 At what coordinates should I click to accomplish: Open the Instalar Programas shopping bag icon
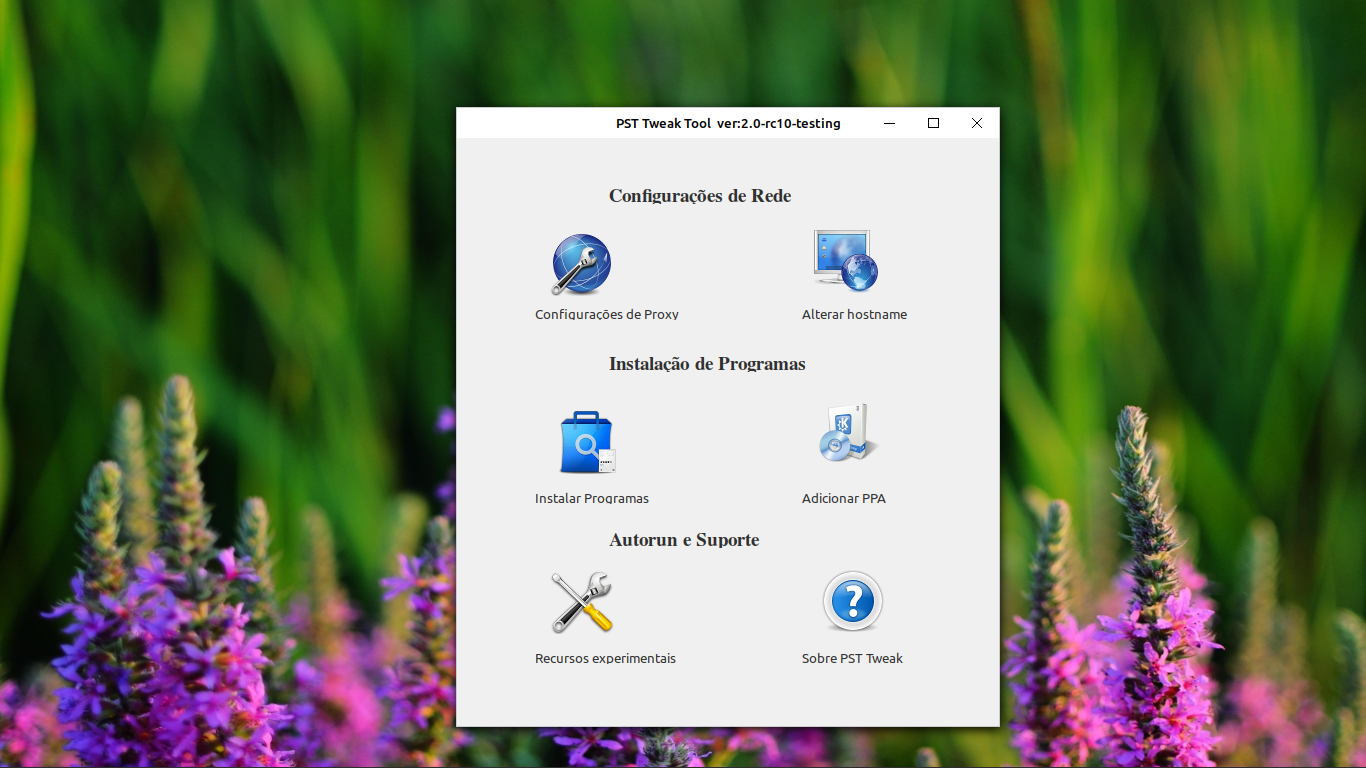pos(587,442)
